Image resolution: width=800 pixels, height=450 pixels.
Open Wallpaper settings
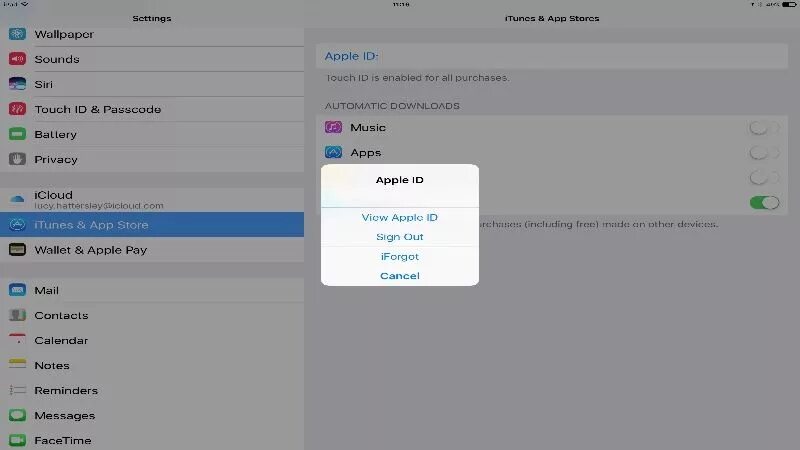[152, 34]
